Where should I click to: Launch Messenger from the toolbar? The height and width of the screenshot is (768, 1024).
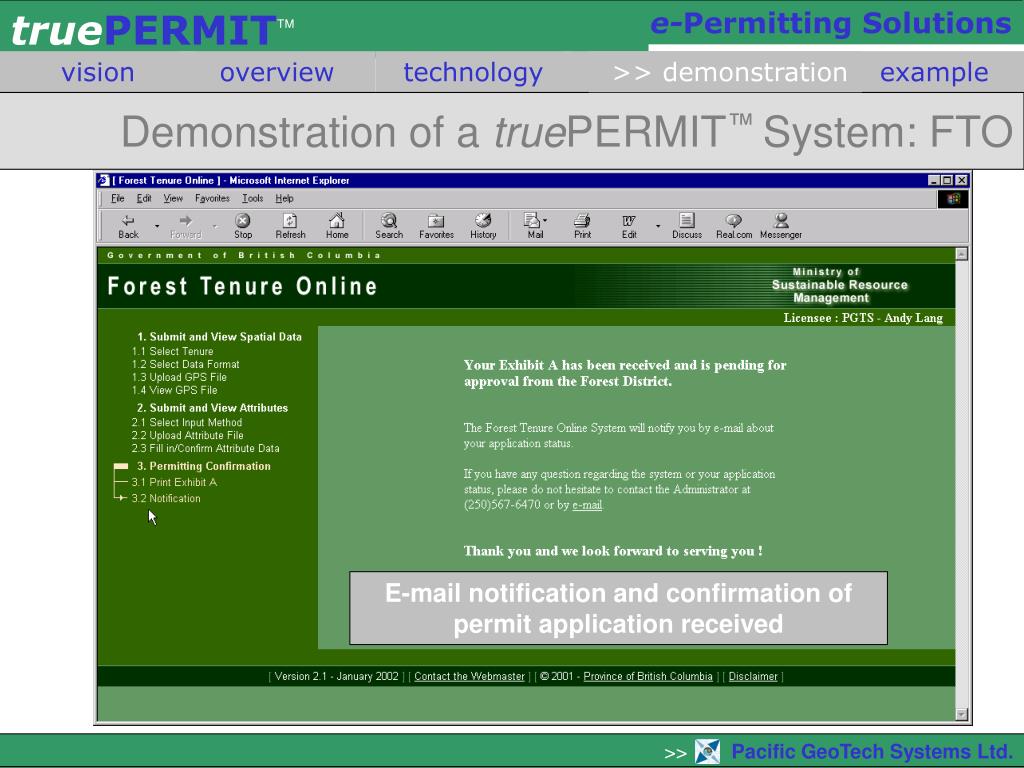(x=781, y=226)
